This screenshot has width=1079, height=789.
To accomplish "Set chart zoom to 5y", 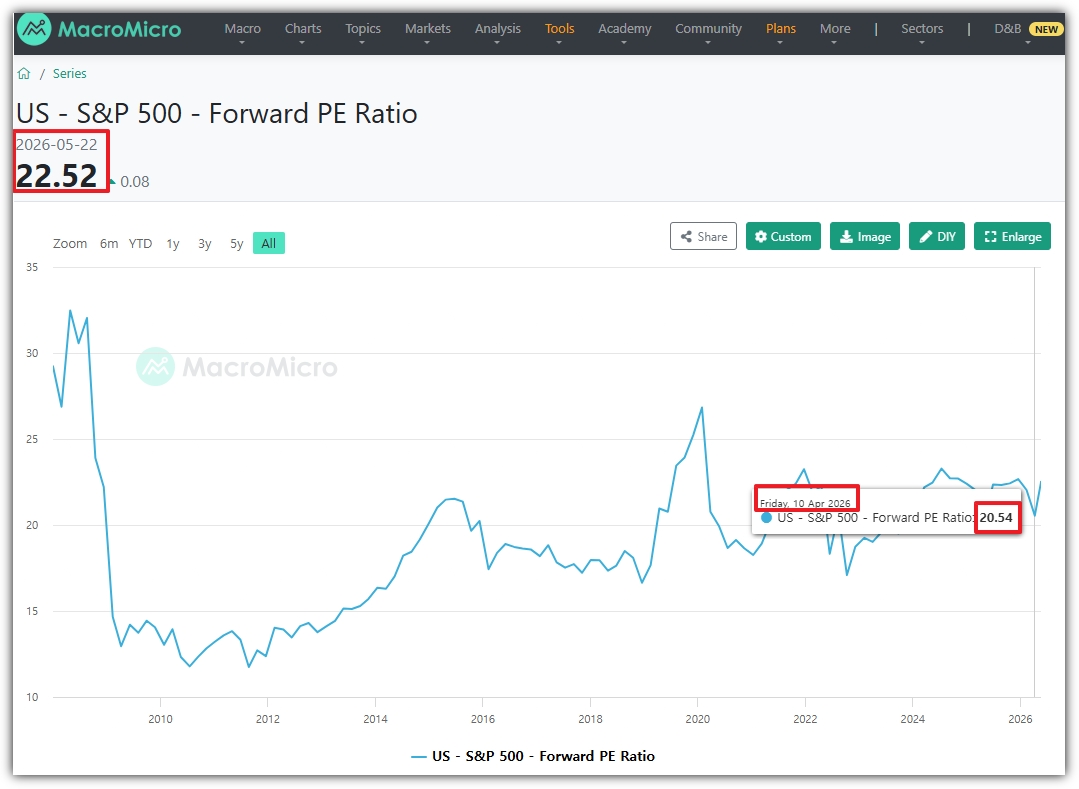I will [x=237, y=244].
